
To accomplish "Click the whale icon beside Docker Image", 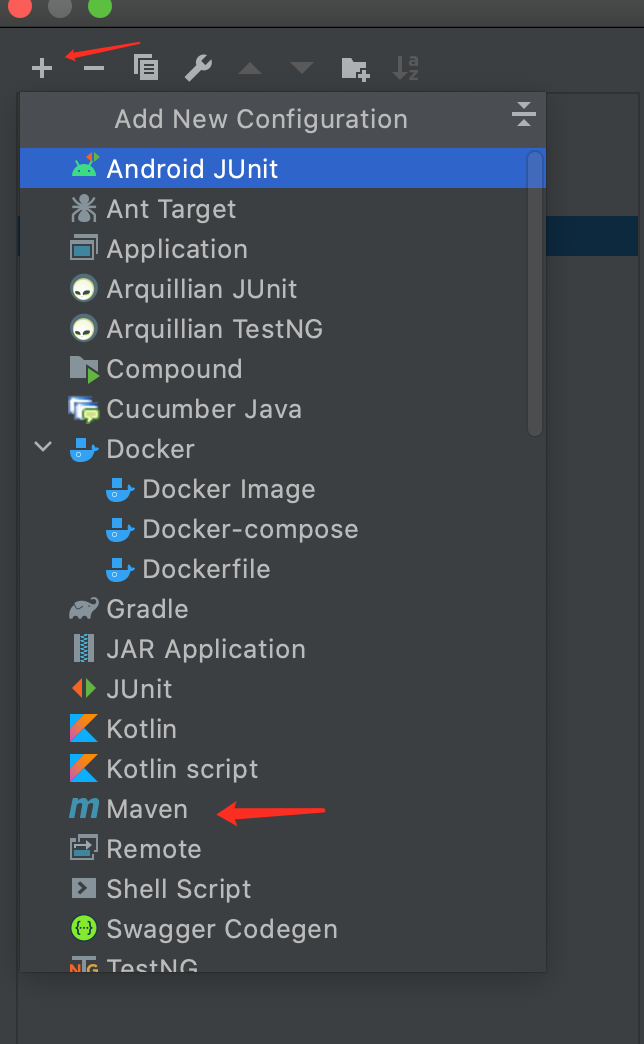I will tap(120, 489).
